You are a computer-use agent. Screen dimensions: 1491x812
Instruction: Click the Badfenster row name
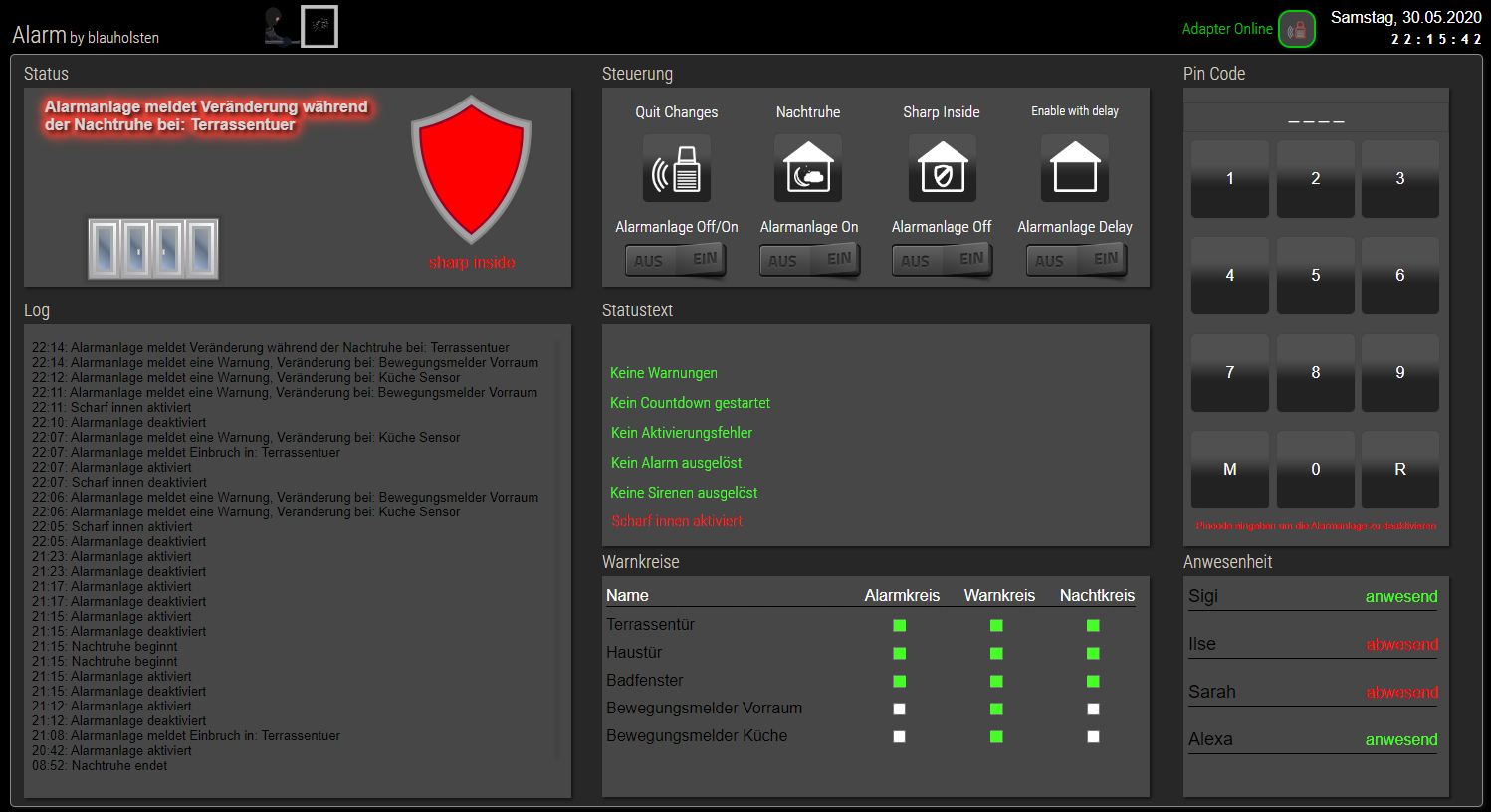click(x=645, y=681)
